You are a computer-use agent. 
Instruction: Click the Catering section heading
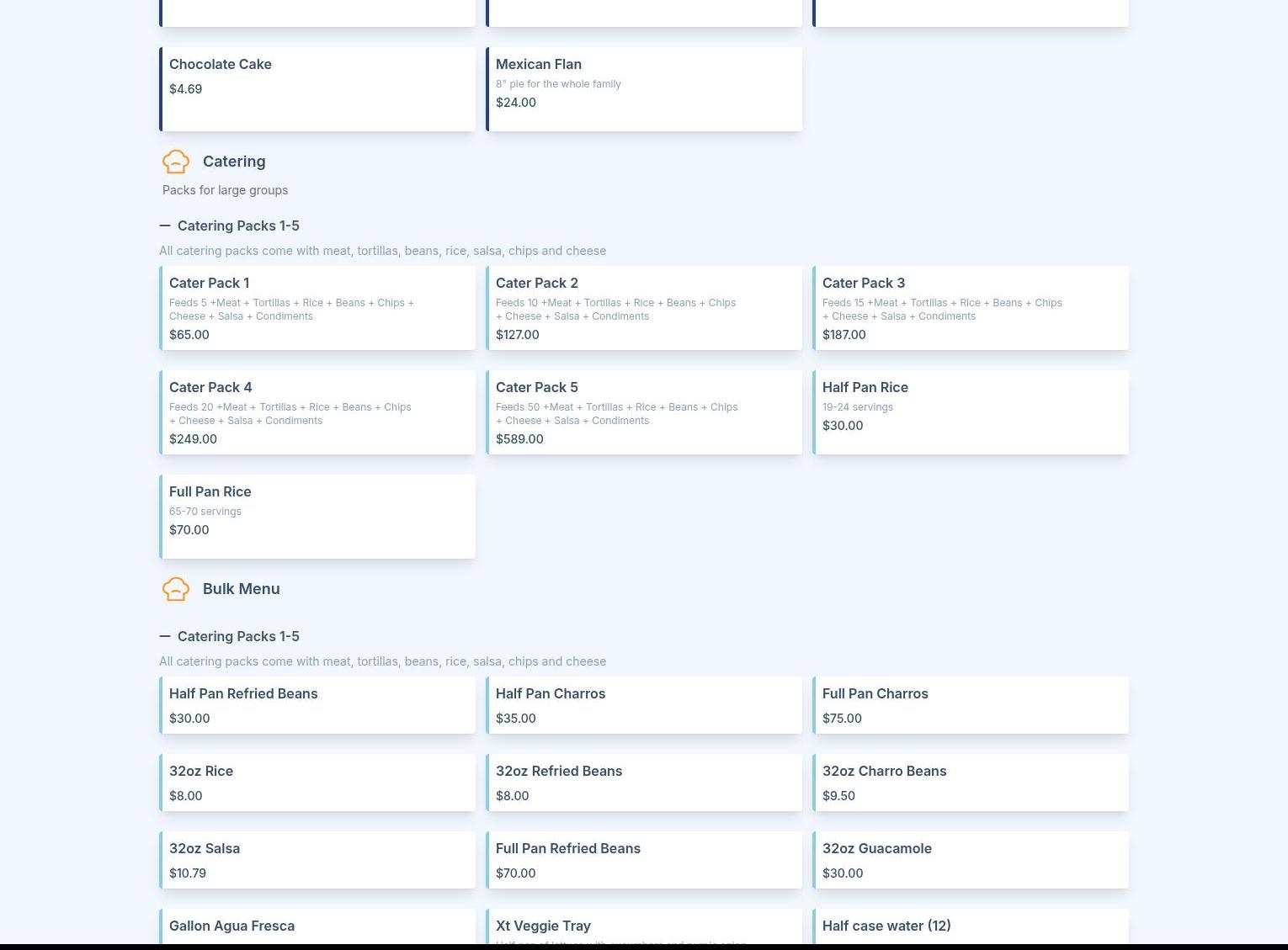point(234,162)
